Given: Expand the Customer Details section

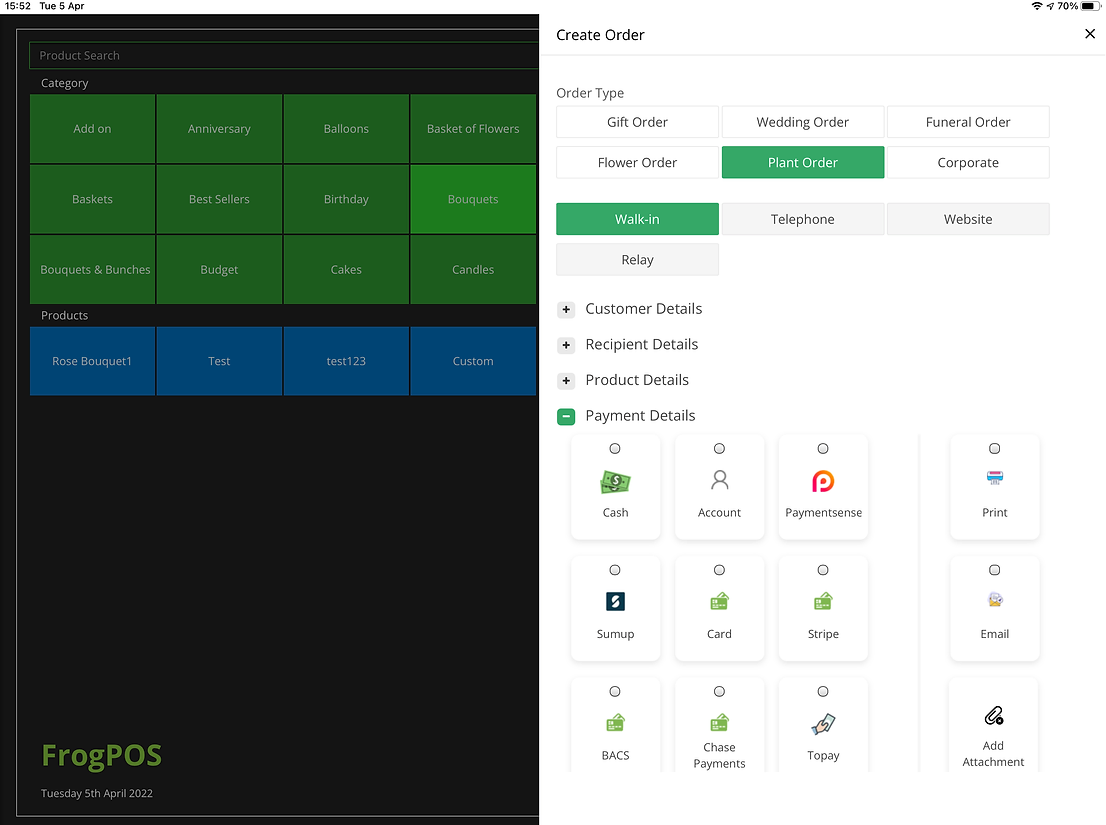Looking at the screenshot, I should pyautogui.click(x=566, y=309).
